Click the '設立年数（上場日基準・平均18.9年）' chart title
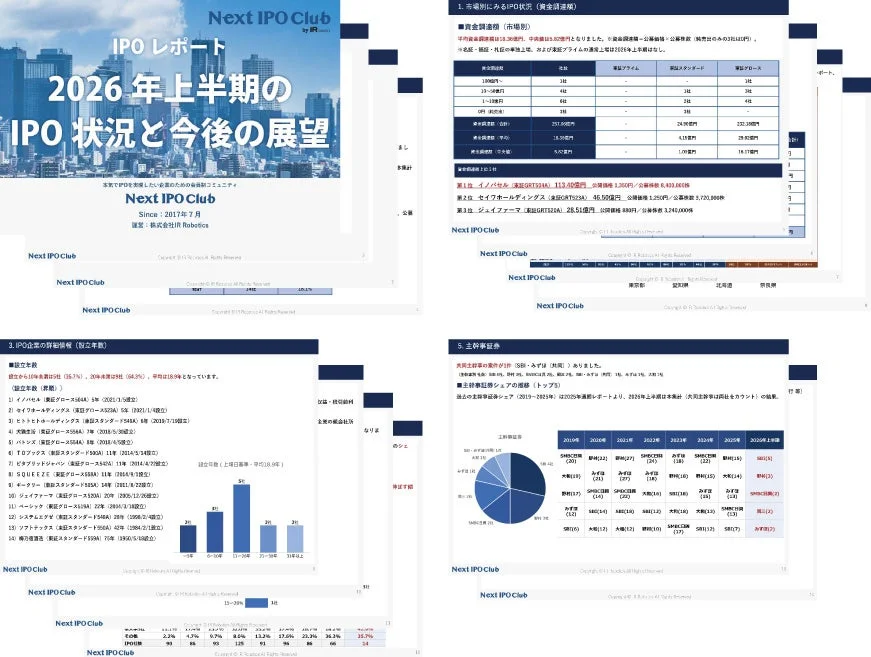871x657 pixels. pyautogui.click(x=241, y=464)
